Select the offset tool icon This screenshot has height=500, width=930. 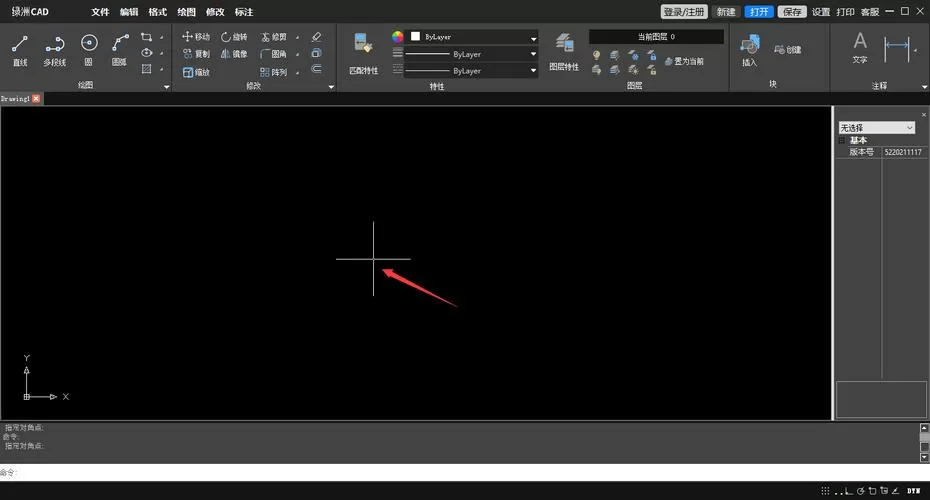point(316,69)
